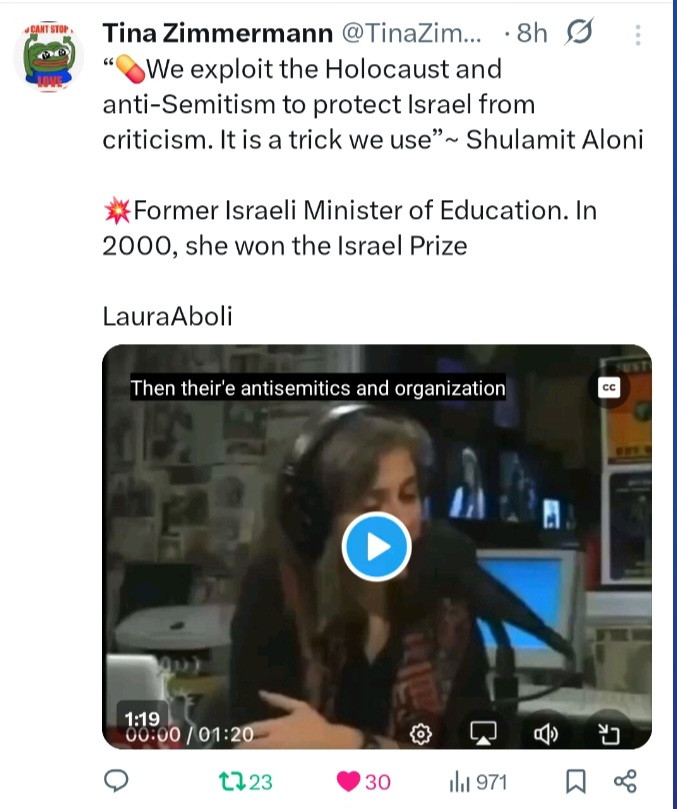Open video settings gear
The width and height of the screenshot is (677, 809).
coord(421,733)
